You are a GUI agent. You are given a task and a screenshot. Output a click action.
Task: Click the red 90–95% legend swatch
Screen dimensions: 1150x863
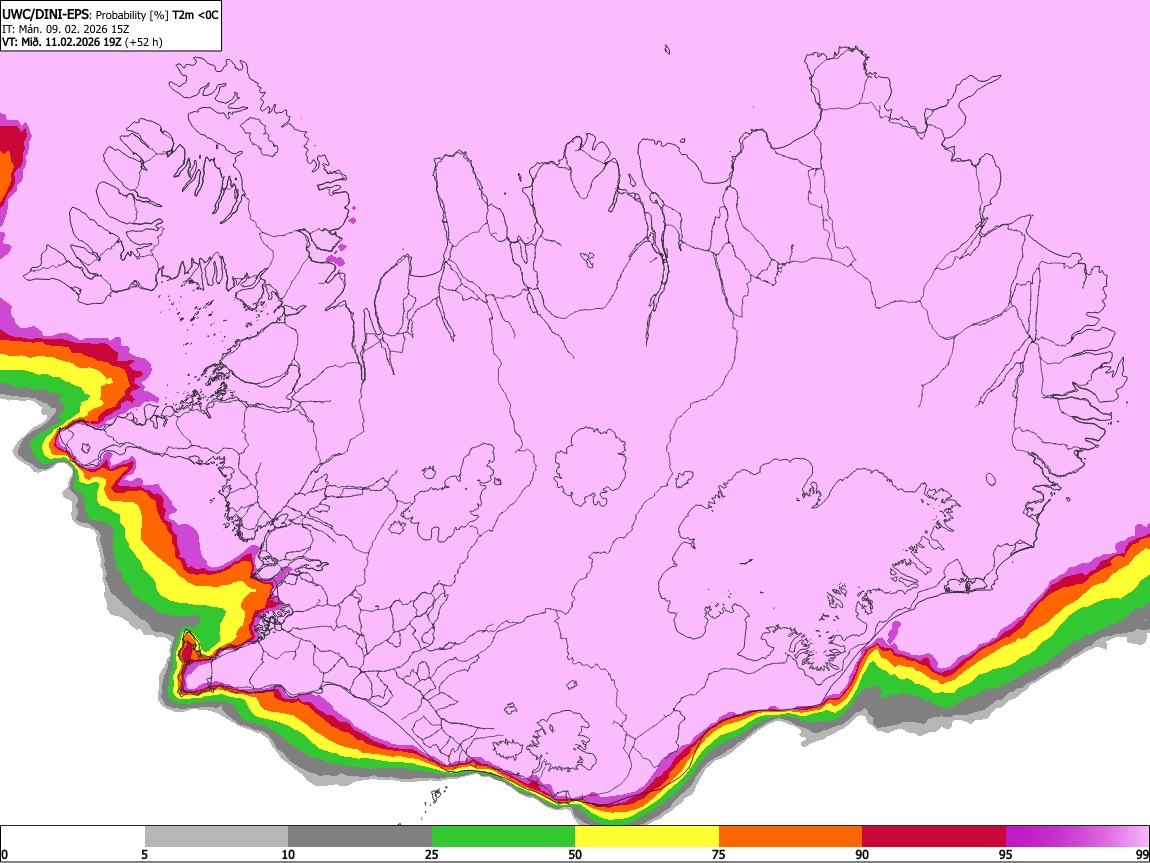tap(934, 836)
